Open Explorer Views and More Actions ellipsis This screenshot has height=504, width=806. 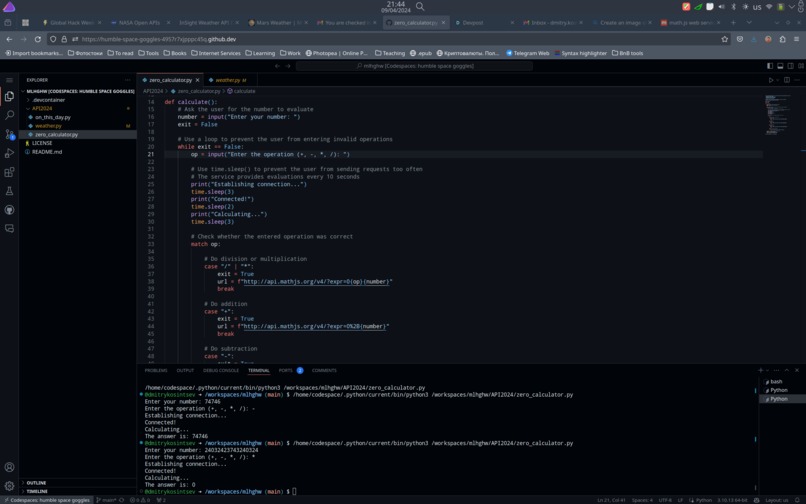(x=127, y=80)
